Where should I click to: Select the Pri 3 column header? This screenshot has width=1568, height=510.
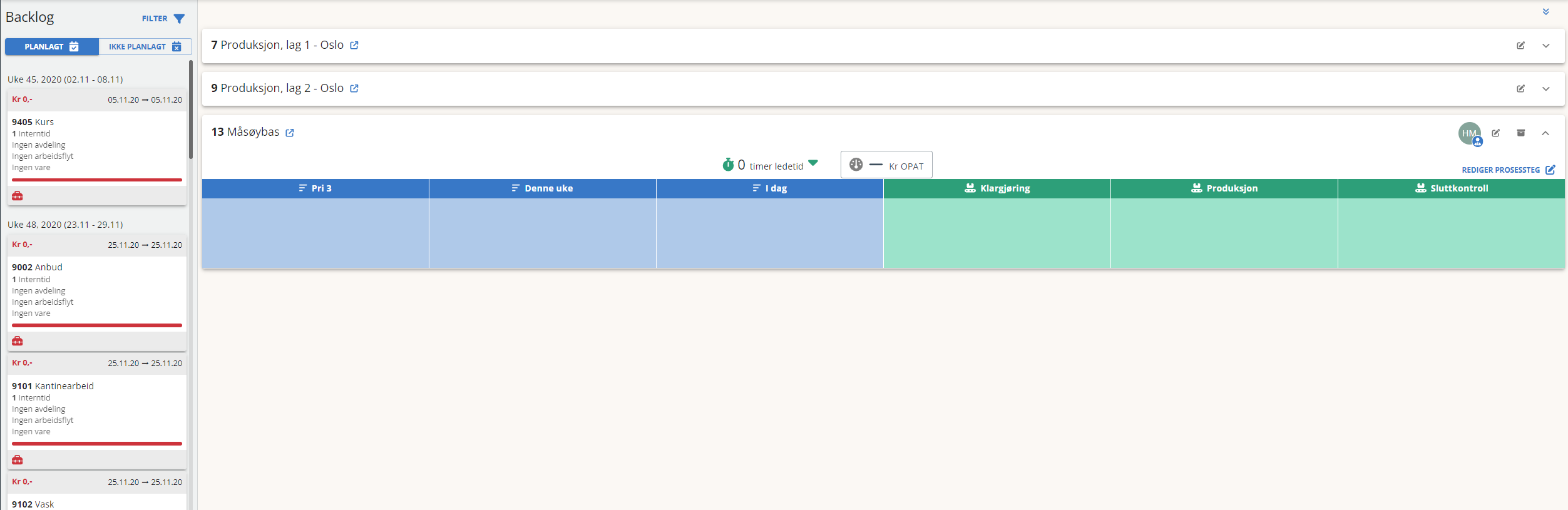(315, 188)
